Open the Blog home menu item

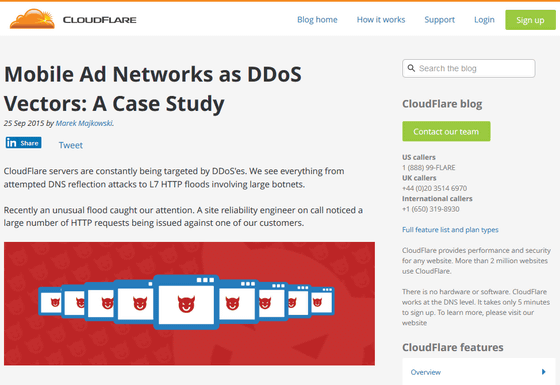(x=317, y=20)
